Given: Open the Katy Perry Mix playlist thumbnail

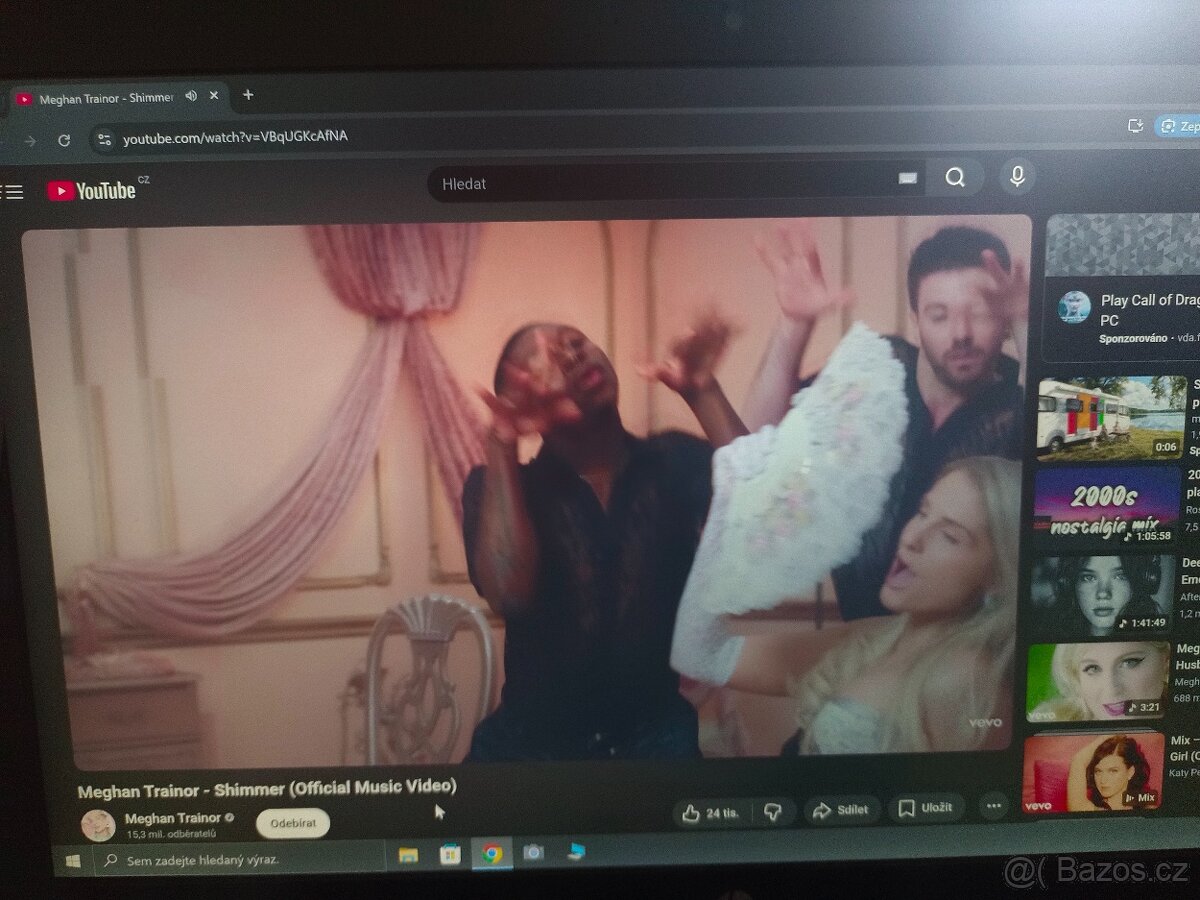Looking at the screenshot, I should pos(1093,771).
